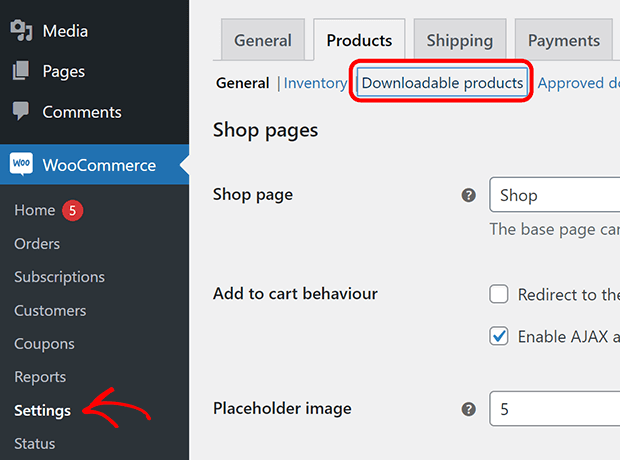
Task: Switch to the Shipping tab
Action: point(460,40)
